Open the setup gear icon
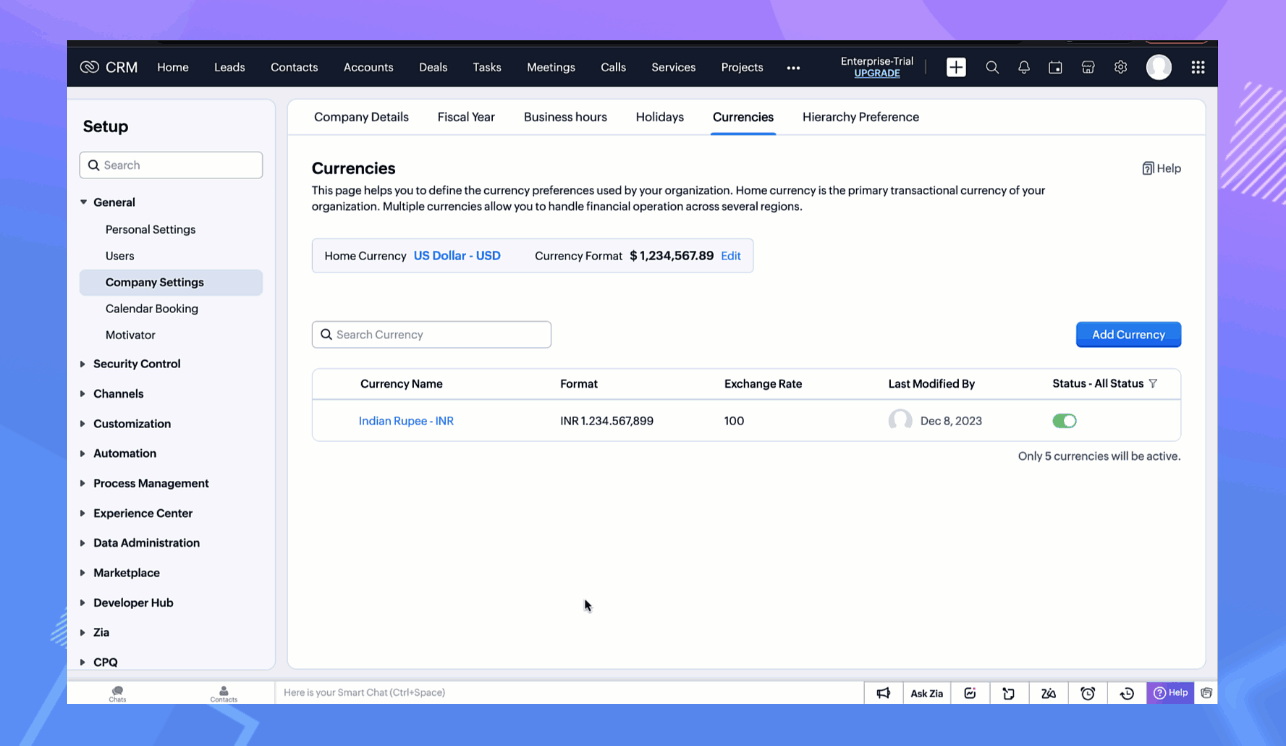The image size is (1286, 746). (1121, 67)
